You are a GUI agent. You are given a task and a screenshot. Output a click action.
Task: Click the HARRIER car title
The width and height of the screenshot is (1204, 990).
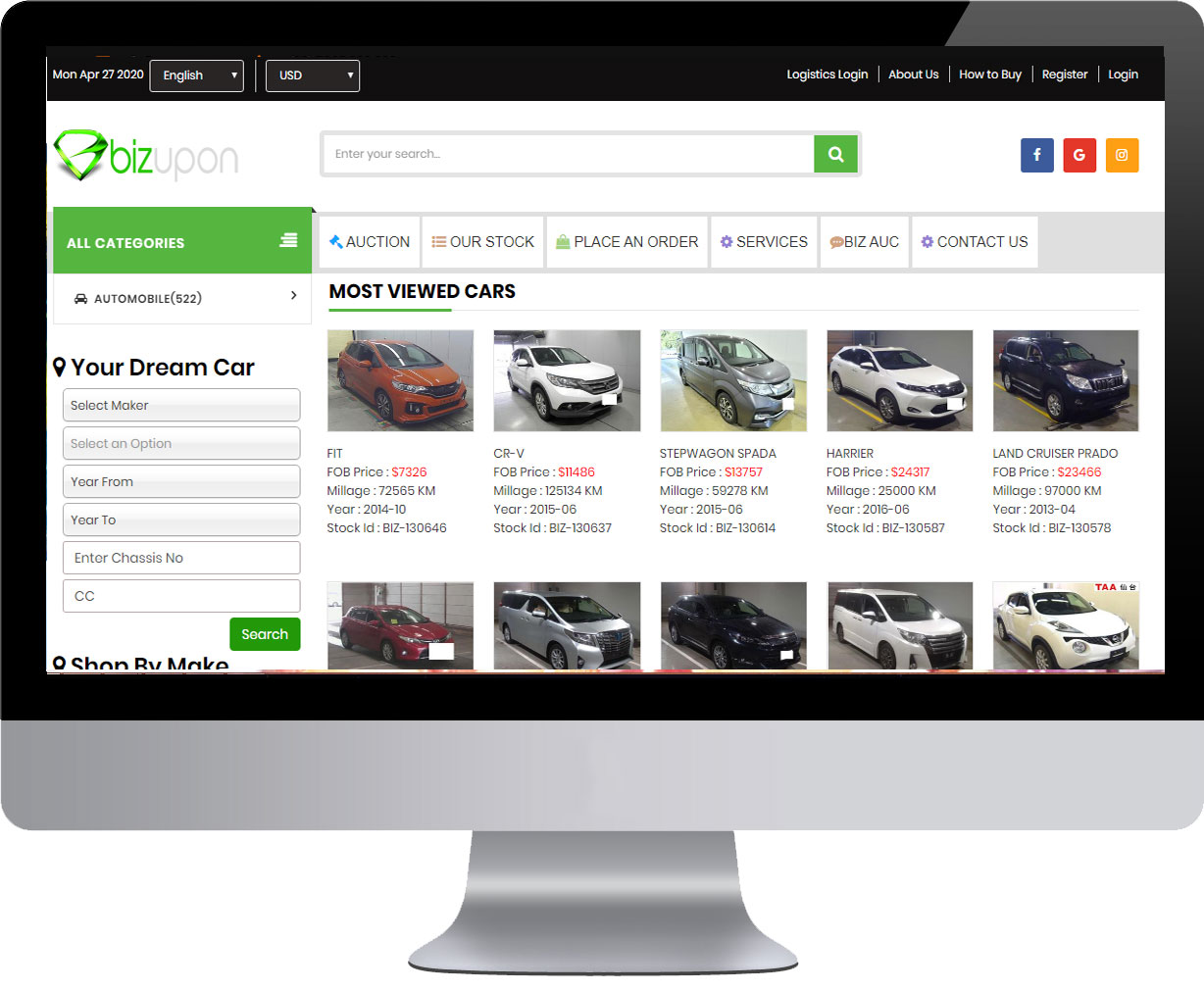850,454
